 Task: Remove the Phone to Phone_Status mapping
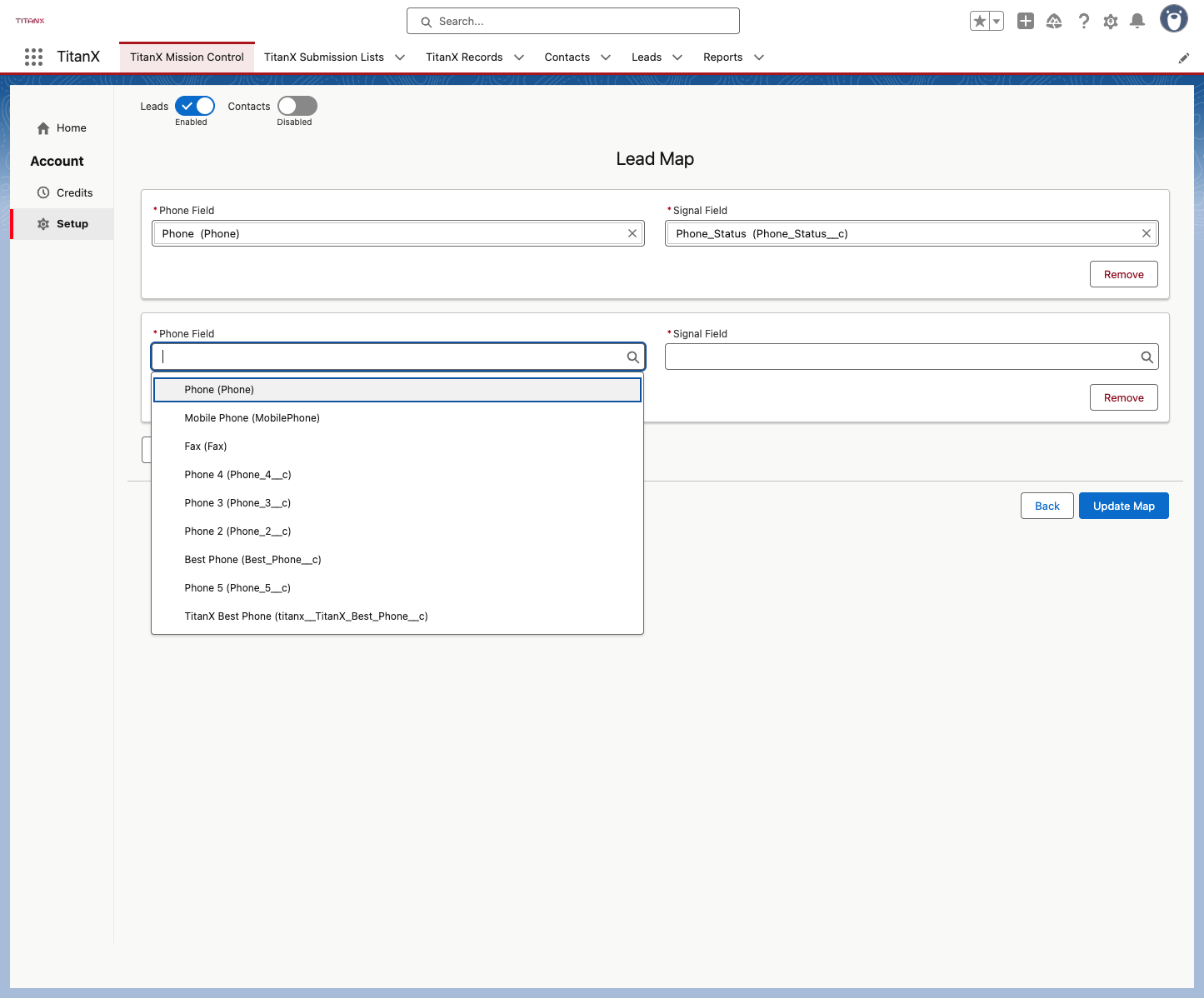[1124, 274]
